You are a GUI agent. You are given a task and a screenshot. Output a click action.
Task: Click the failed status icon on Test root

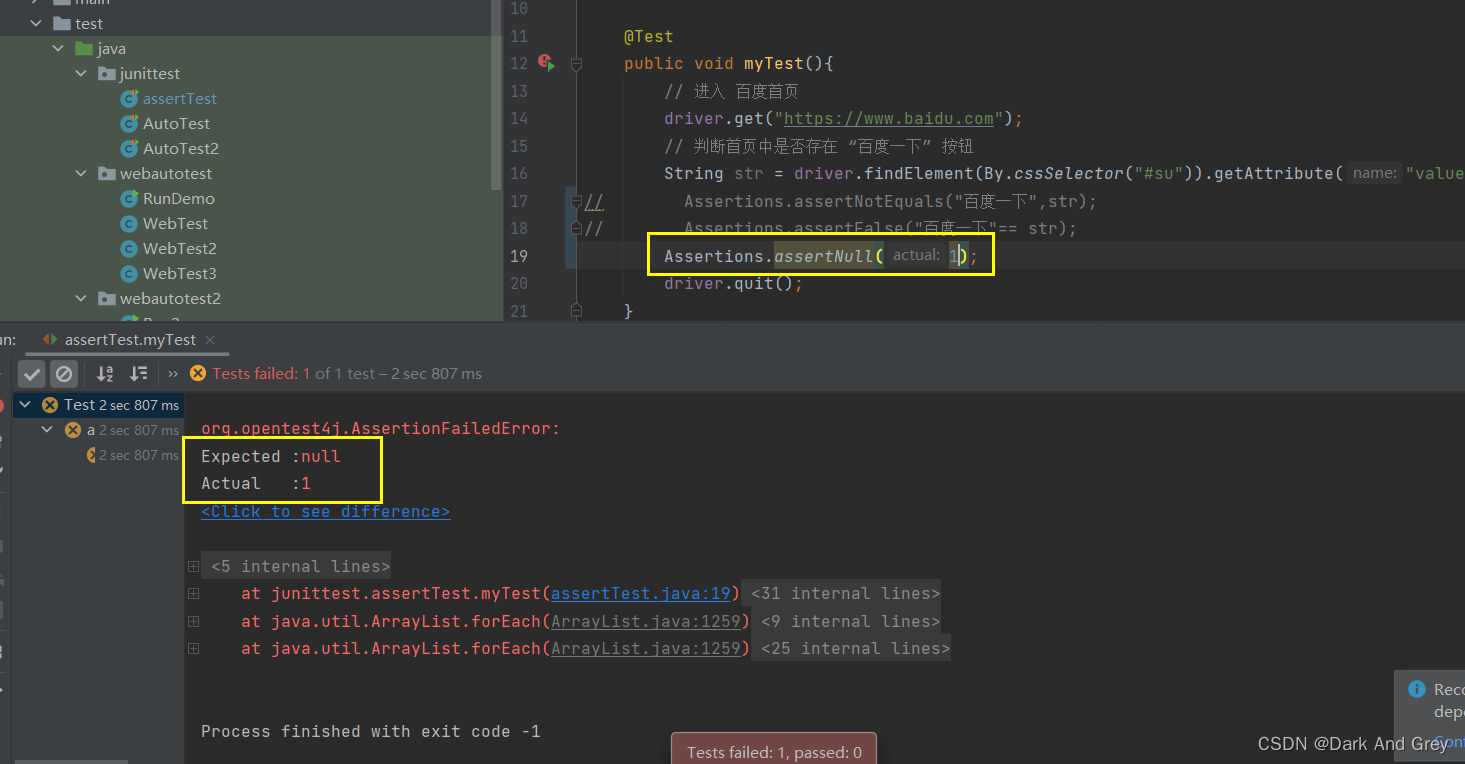point(50,405)
